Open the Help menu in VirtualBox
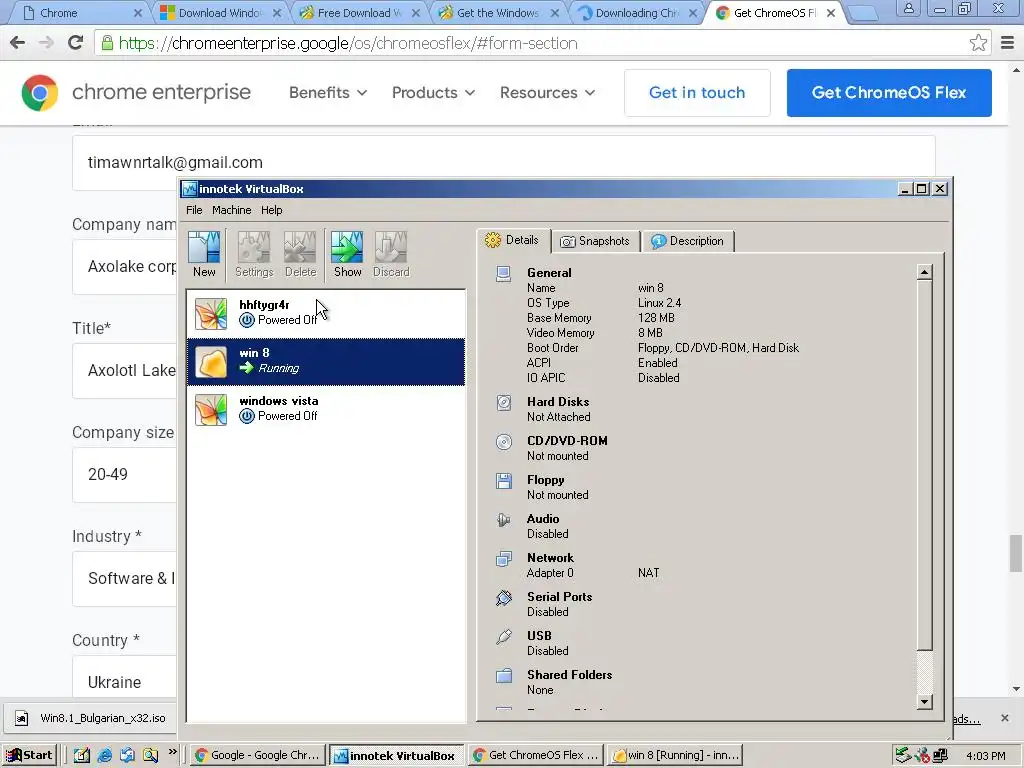 click(272, 210)
